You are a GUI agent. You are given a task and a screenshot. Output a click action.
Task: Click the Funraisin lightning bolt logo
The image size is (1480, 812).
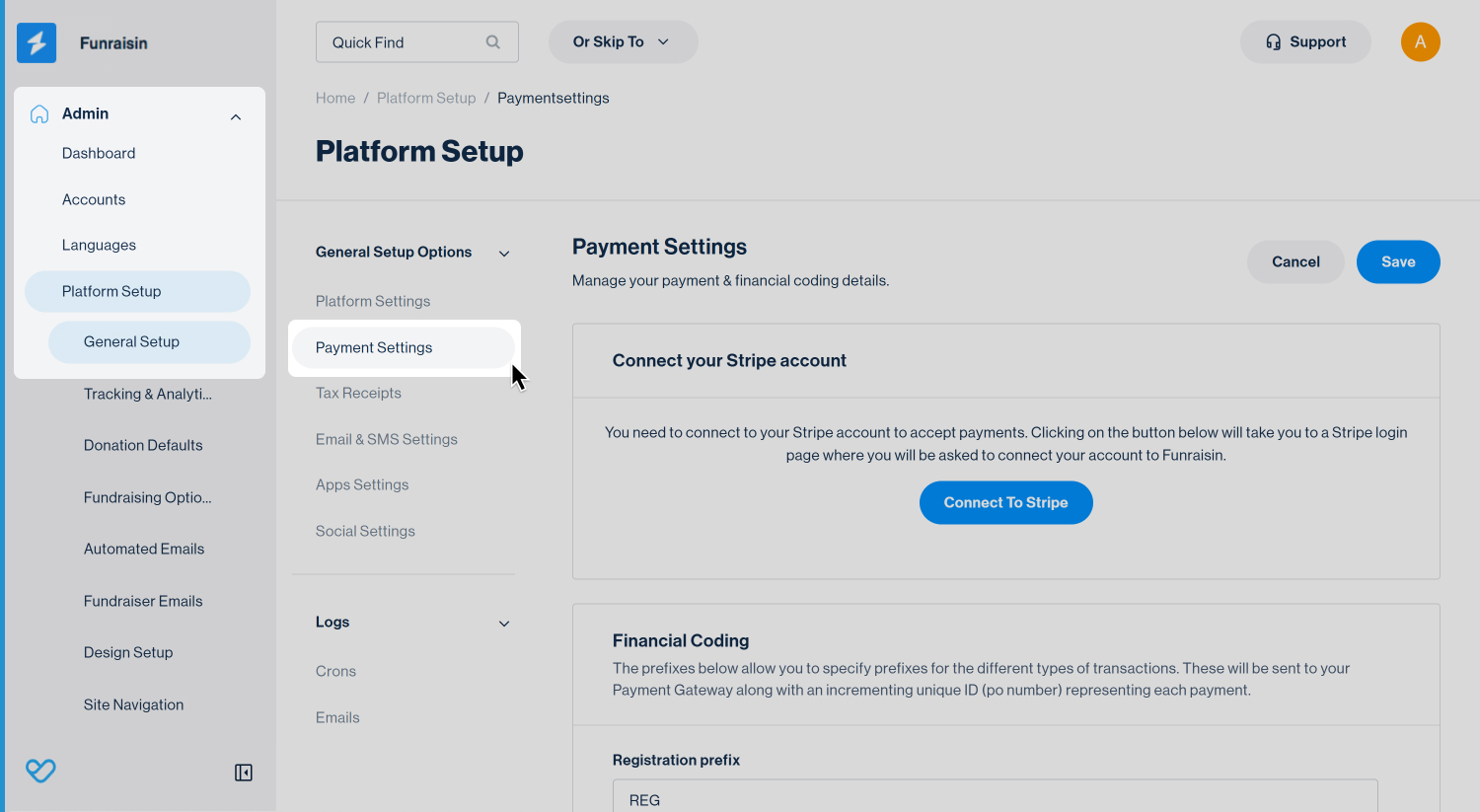(x=37, y=42)
